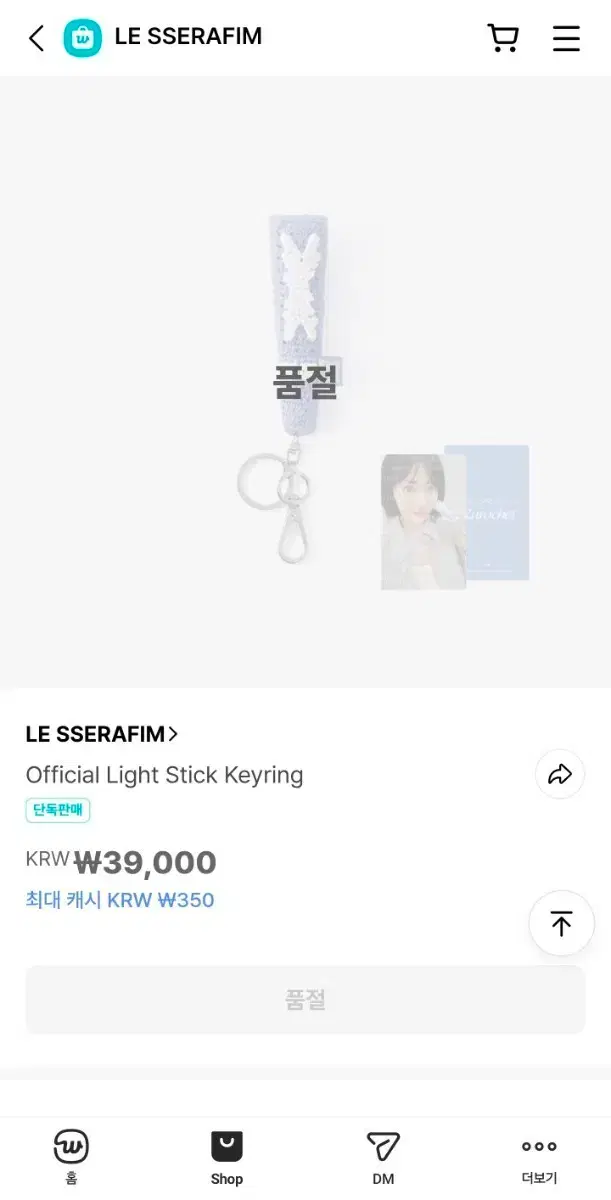Tap the LE SSERAFIM header title
Screen dimensions: 611x1200
pyautogui.click(x=188, y=37)
